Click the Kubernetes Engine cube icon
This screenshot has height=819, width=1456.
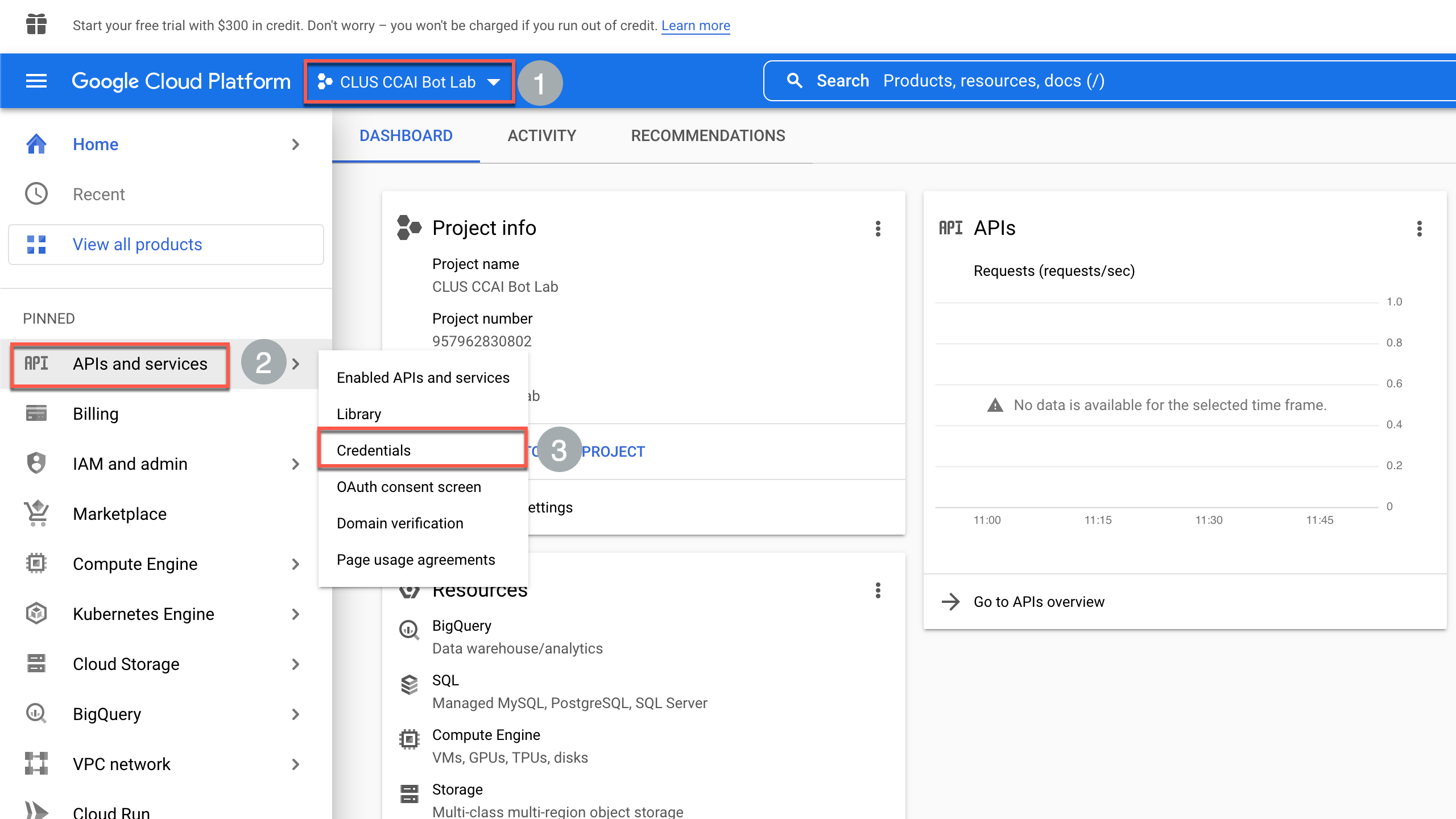tap(36, 614)
